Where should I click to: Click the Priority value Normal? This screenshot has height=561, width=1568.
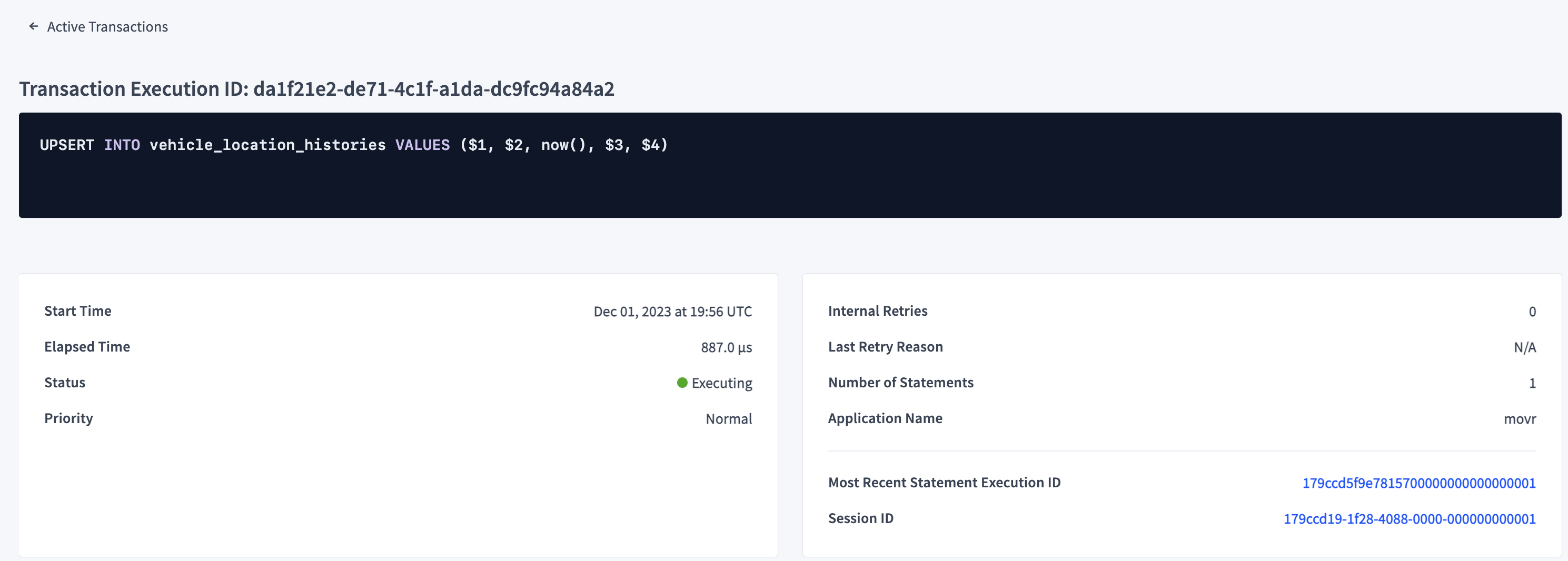coord(729,418)
